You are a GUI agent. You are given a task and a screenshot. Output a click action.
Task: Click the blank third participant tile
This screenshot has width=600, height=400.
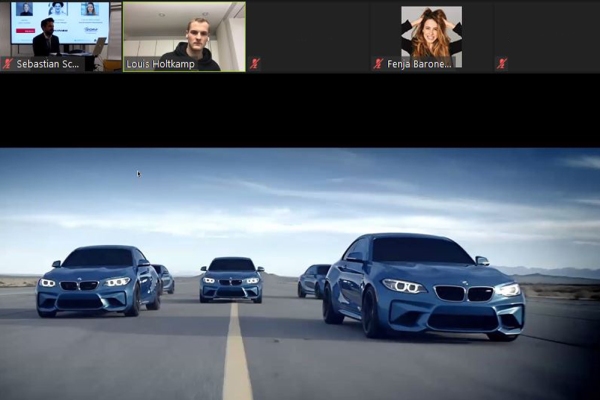coord(308,37)
